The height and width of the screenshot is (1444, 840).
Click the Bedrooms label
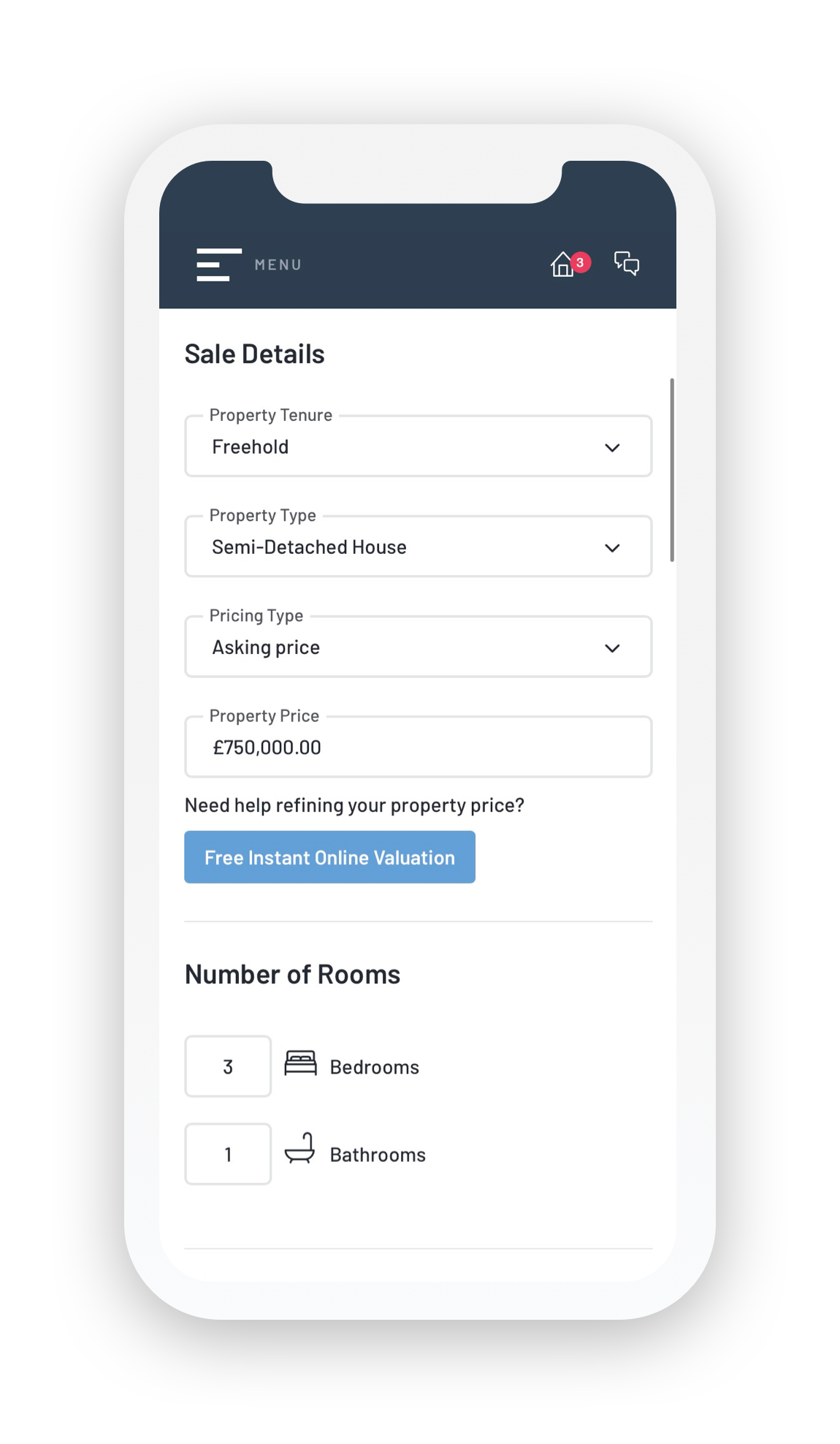(x=374, y=1067)
